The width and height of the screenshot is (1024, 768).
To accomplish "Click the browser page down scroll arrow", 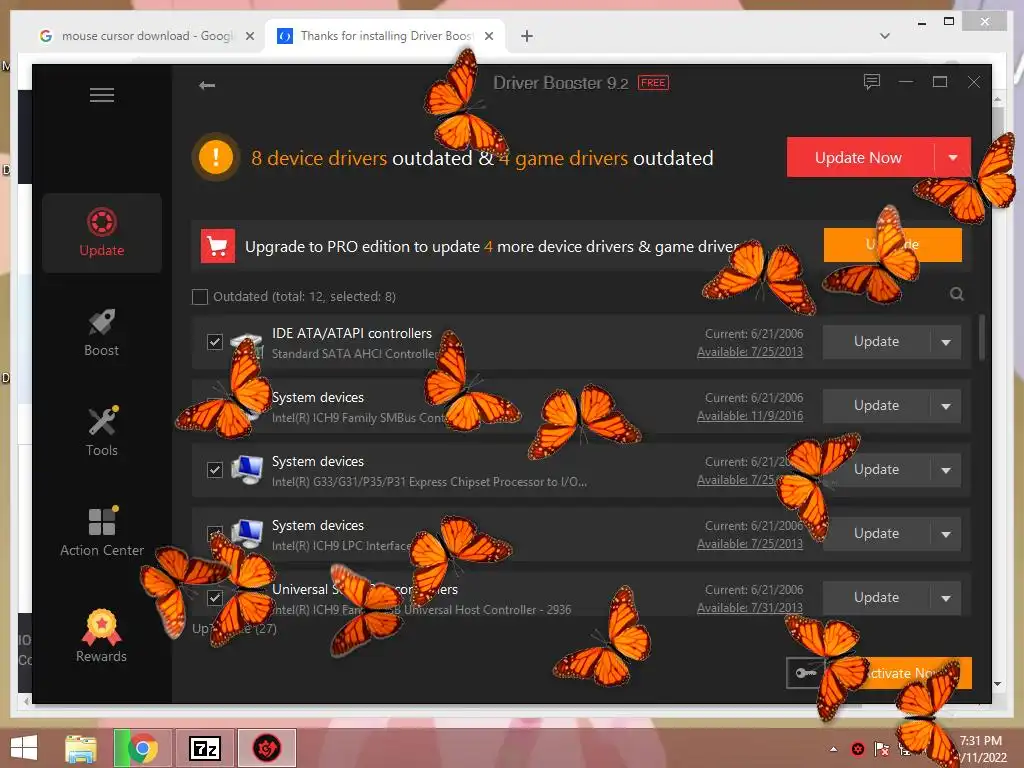I will click(x=997, y=684).
